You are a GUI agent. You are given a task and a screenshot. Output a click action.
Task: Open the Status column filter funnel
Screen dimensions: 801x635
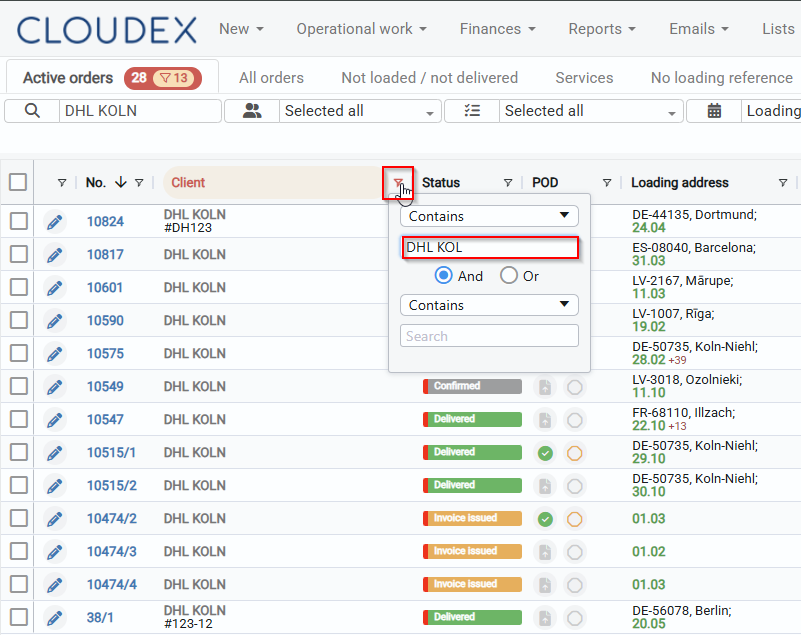pyautogui.click(x=508, y=183)
